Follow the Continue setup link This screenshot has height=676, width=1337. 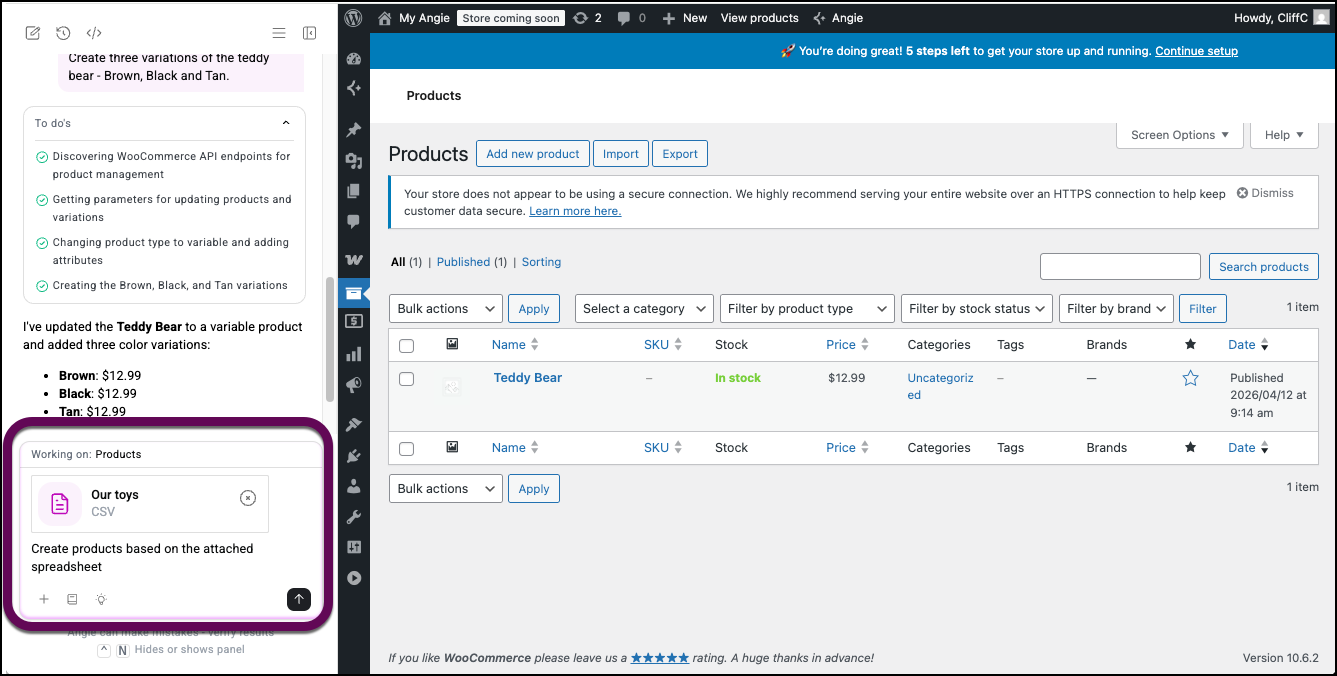tap(1196, 51)
